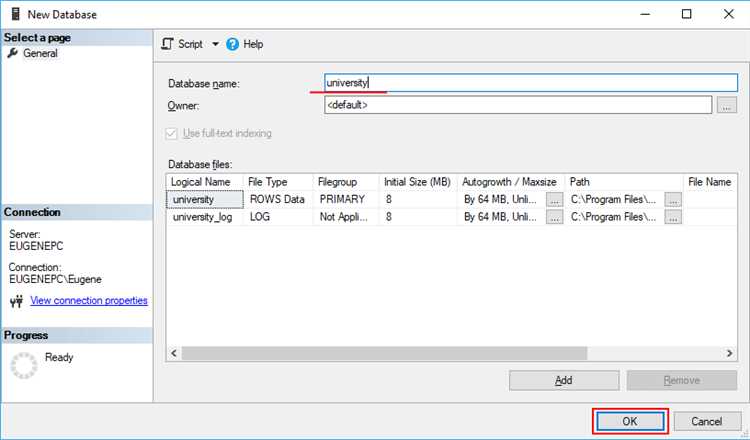This screenshot has height=440, width=750.
Task: Click the path cell in university_log row
Action: (x=614, y=217)
